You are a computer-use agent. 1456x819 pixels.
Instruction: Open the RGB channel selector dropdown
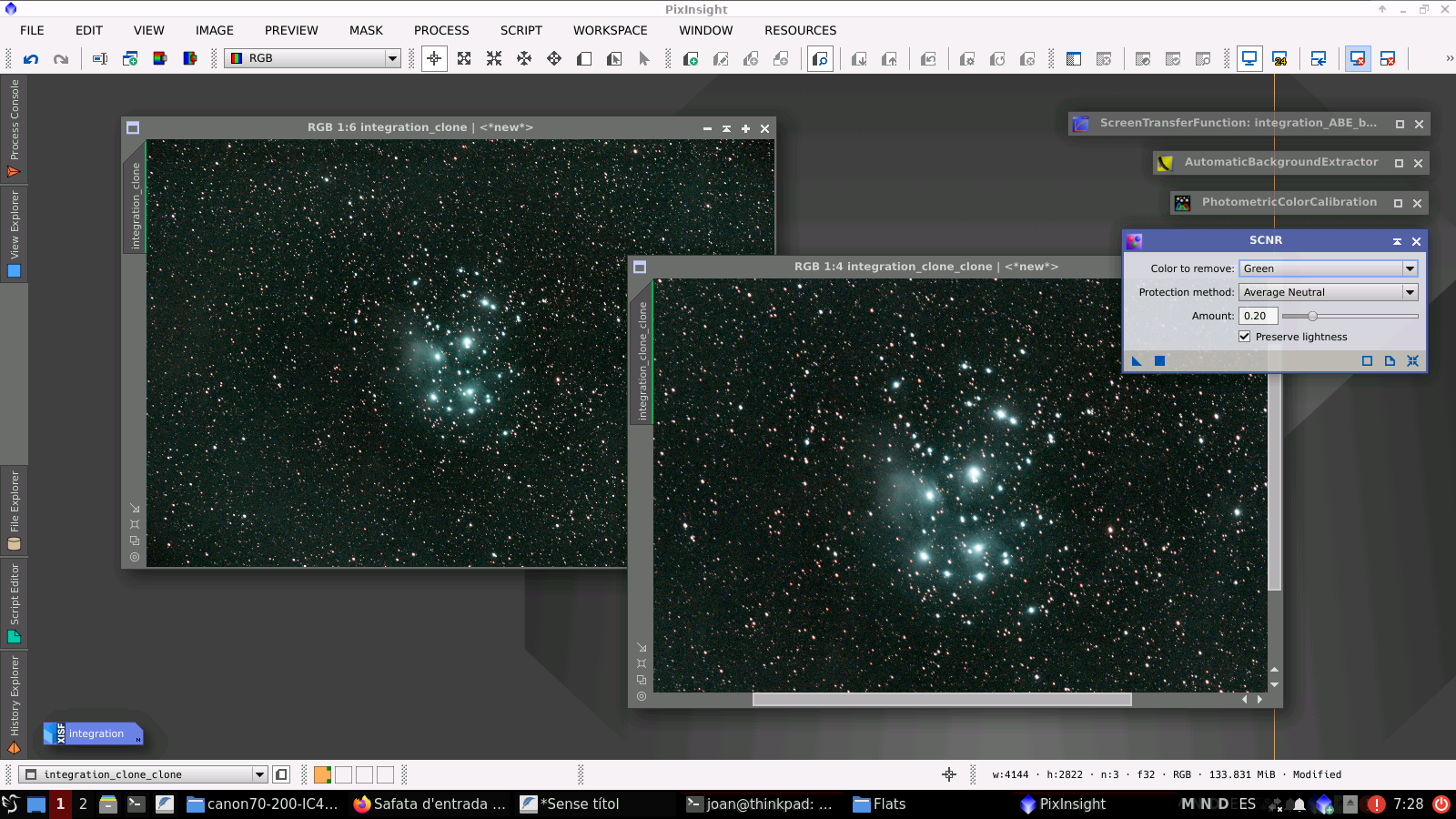(390, 58)
